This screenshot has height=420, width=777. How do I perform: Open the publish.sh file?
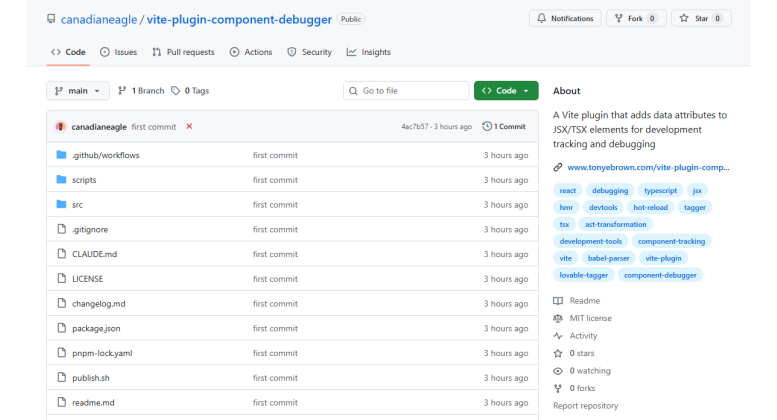tap(91, 378)
